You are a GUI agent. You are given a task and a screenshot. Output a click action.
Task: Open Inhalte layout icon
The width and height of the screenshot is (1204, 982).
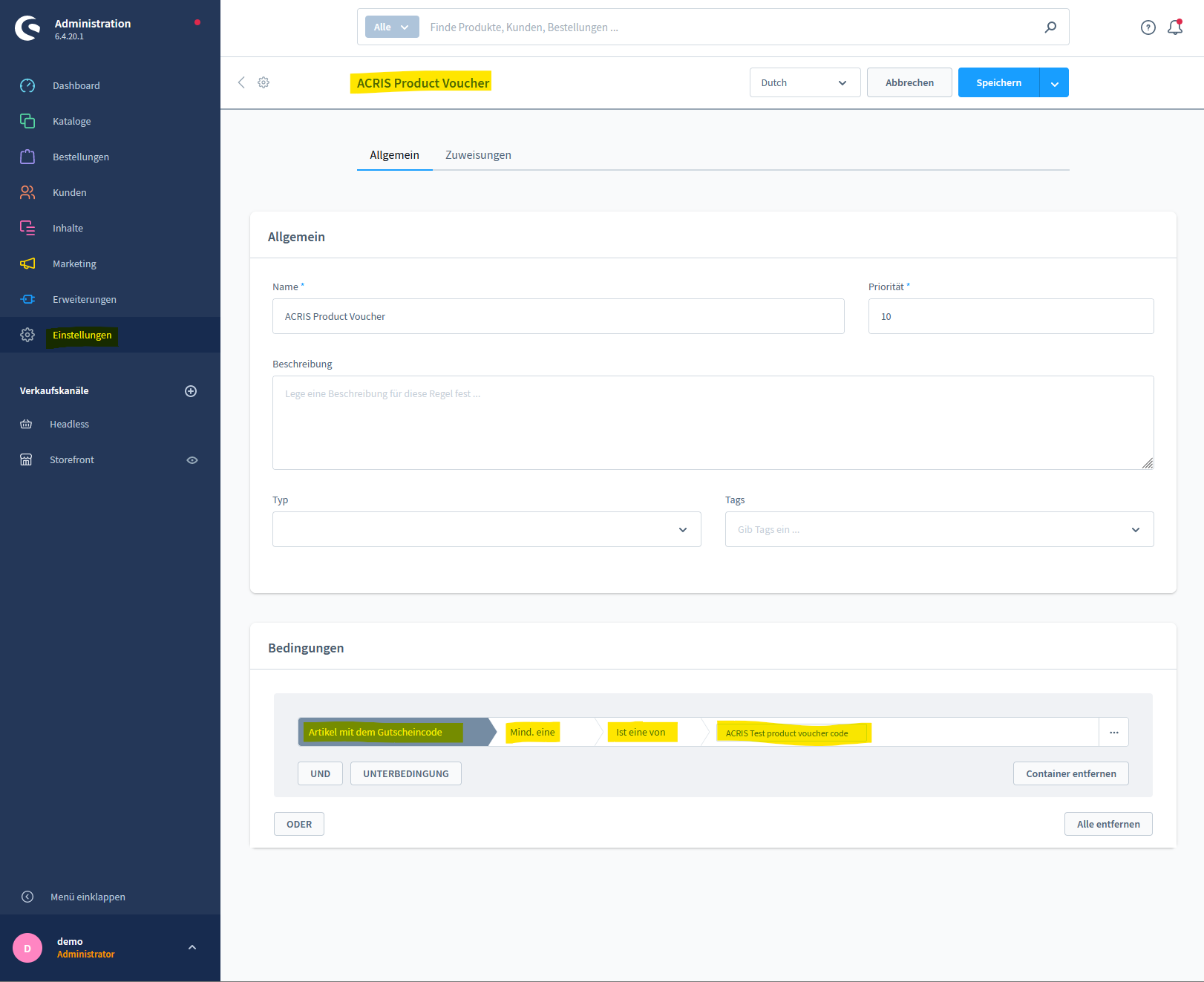27,228
